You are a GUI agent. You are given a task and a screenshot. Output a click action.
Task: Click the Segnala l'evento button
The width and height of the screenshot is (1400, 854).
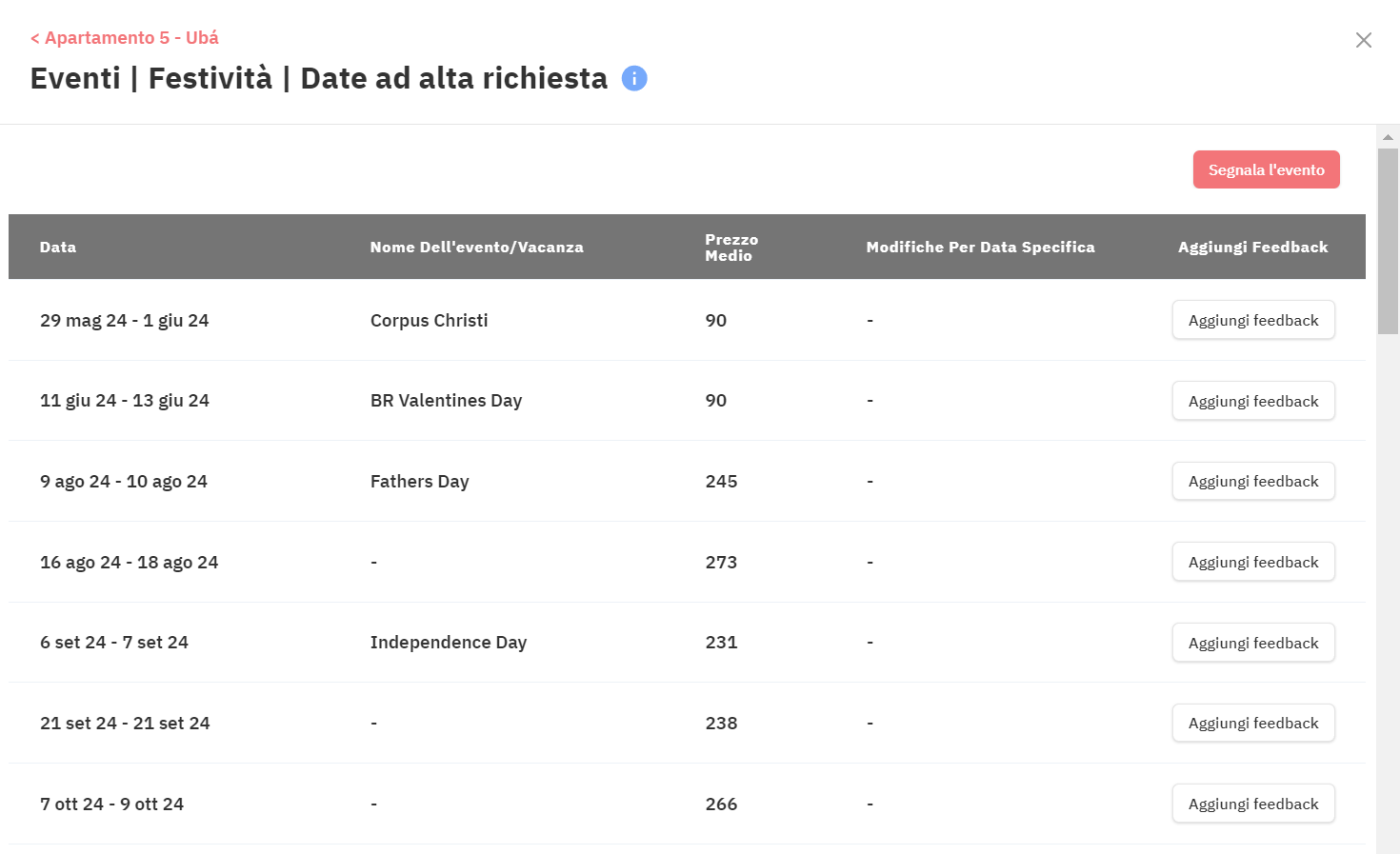click(1267, 169)
